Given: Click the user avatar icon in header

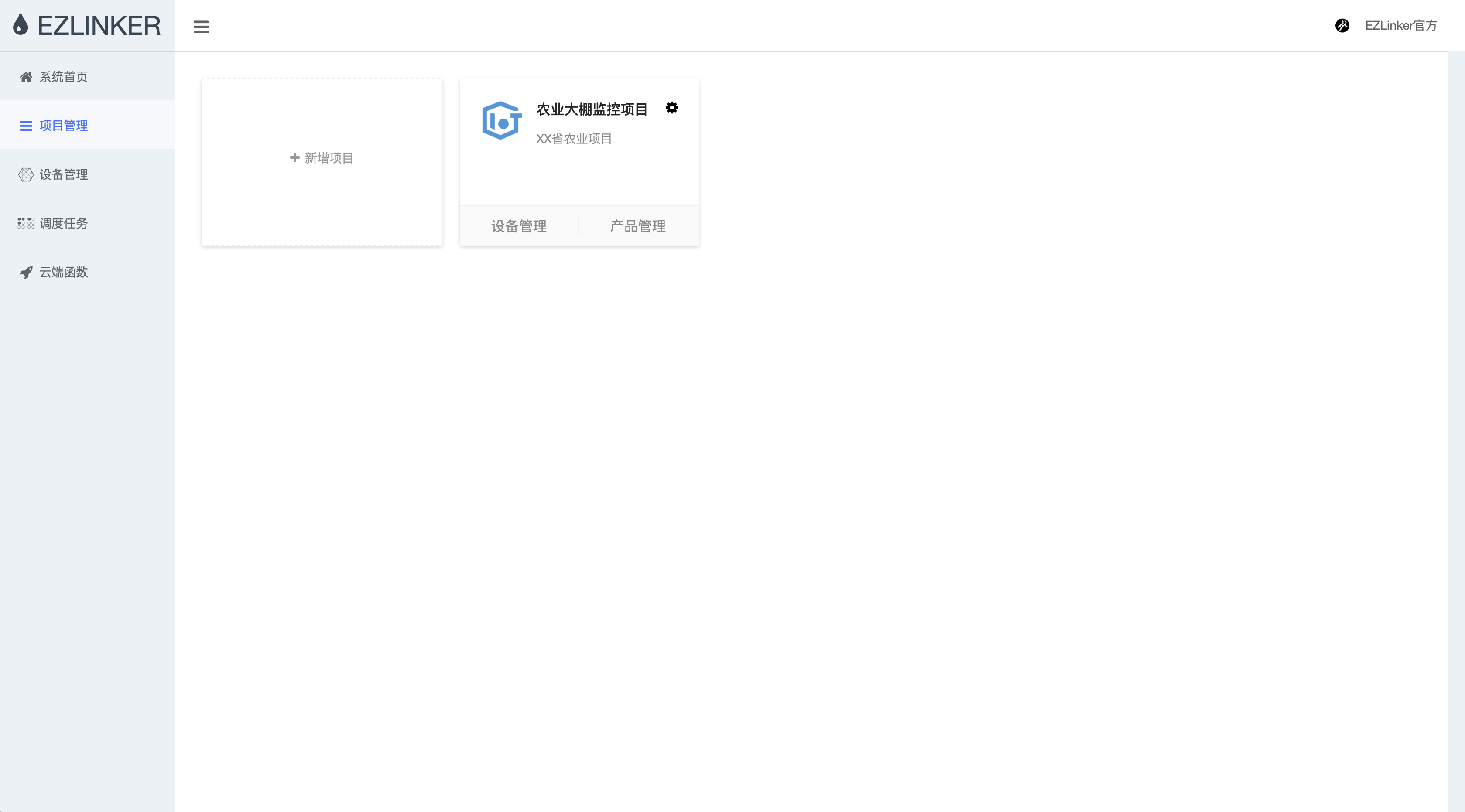Looking at the screenshot, I should click(x=1342, y=26).
